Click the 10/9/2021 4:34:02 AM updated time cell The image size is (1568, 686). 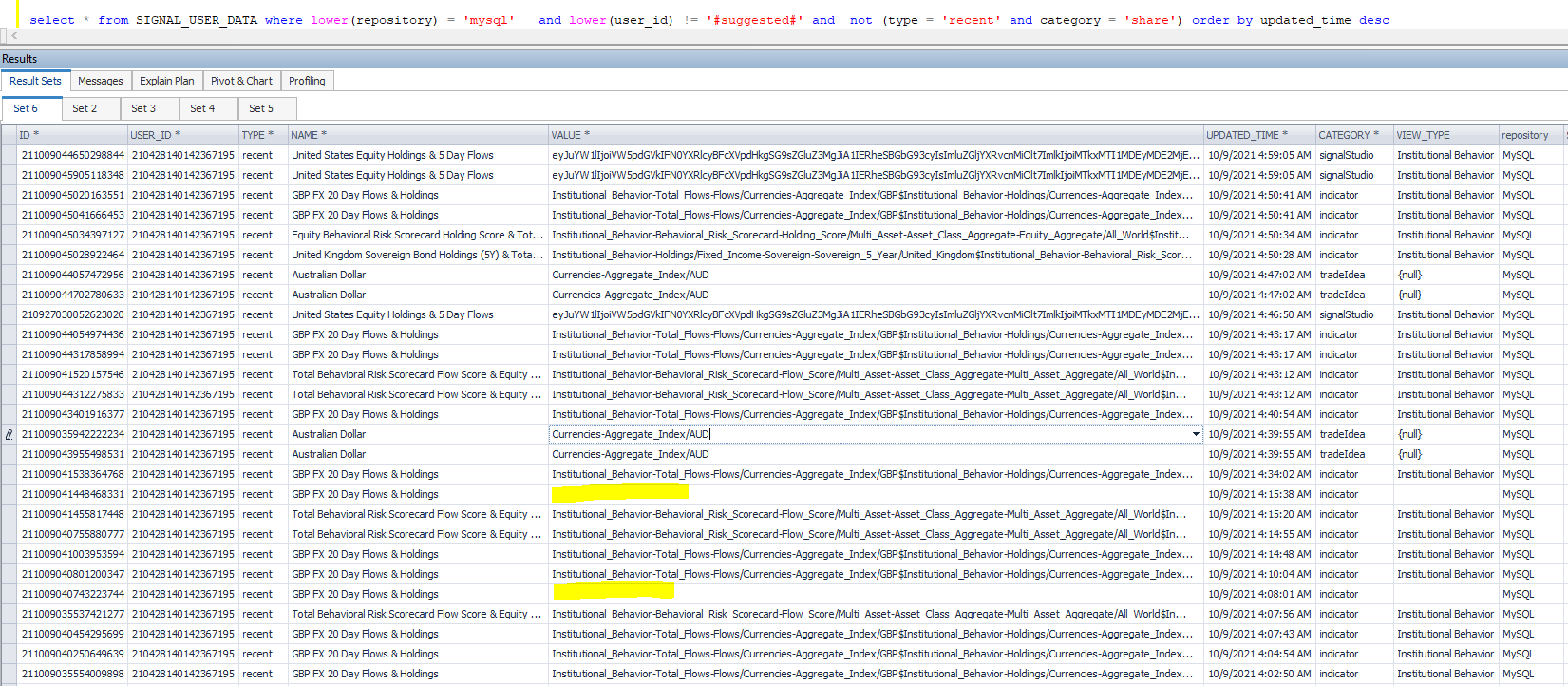click(1259, 474)
